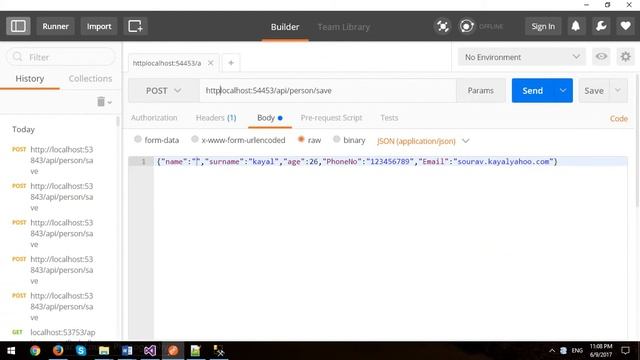Click the sync offline status icon
640x360 pixels.
tap(467, 27)
